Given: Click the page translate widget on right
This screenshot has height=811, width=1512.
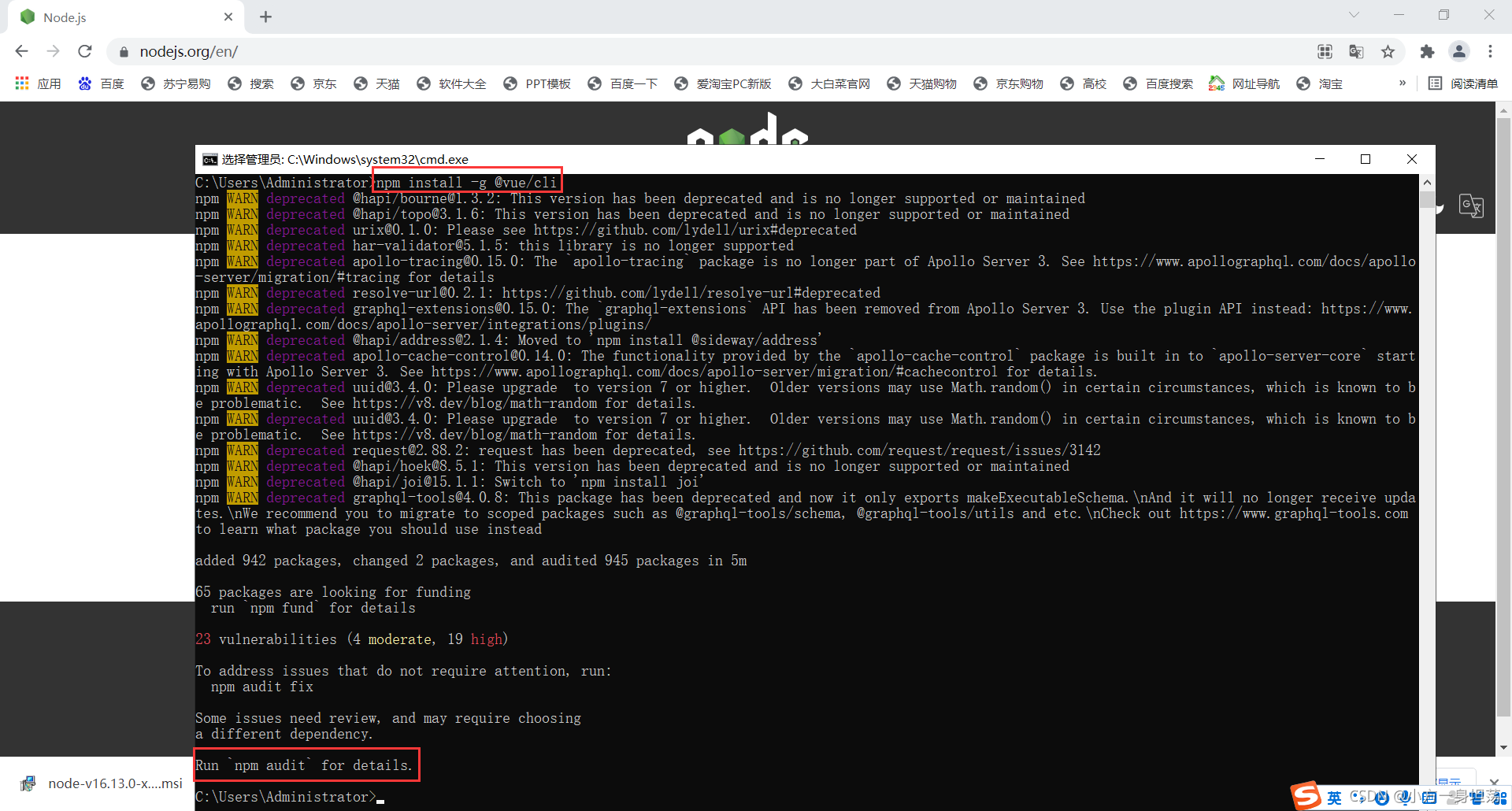Looking at the screenshot, I should [x=1471, y=206].
